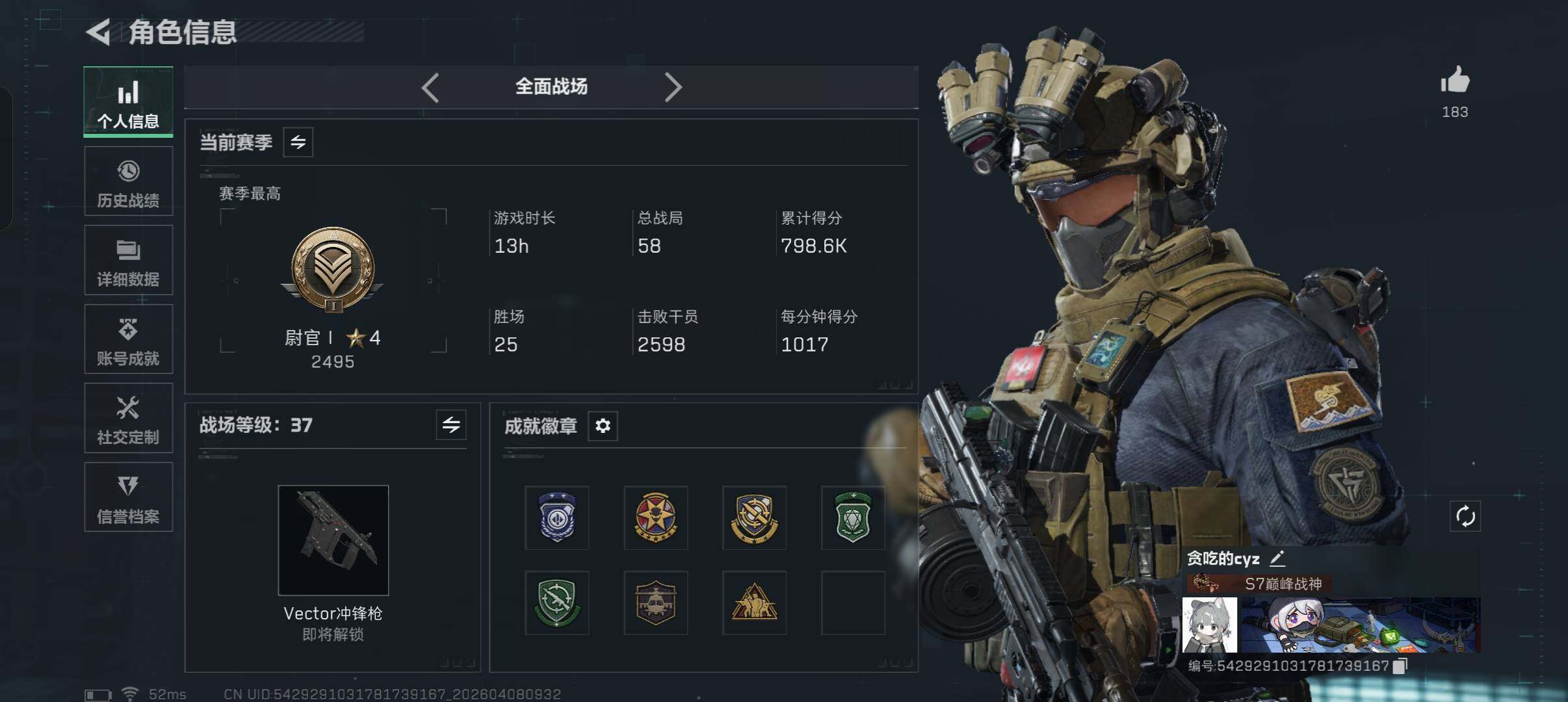Click the green diamond achievement badge
1568x702 pixels.
853,517
